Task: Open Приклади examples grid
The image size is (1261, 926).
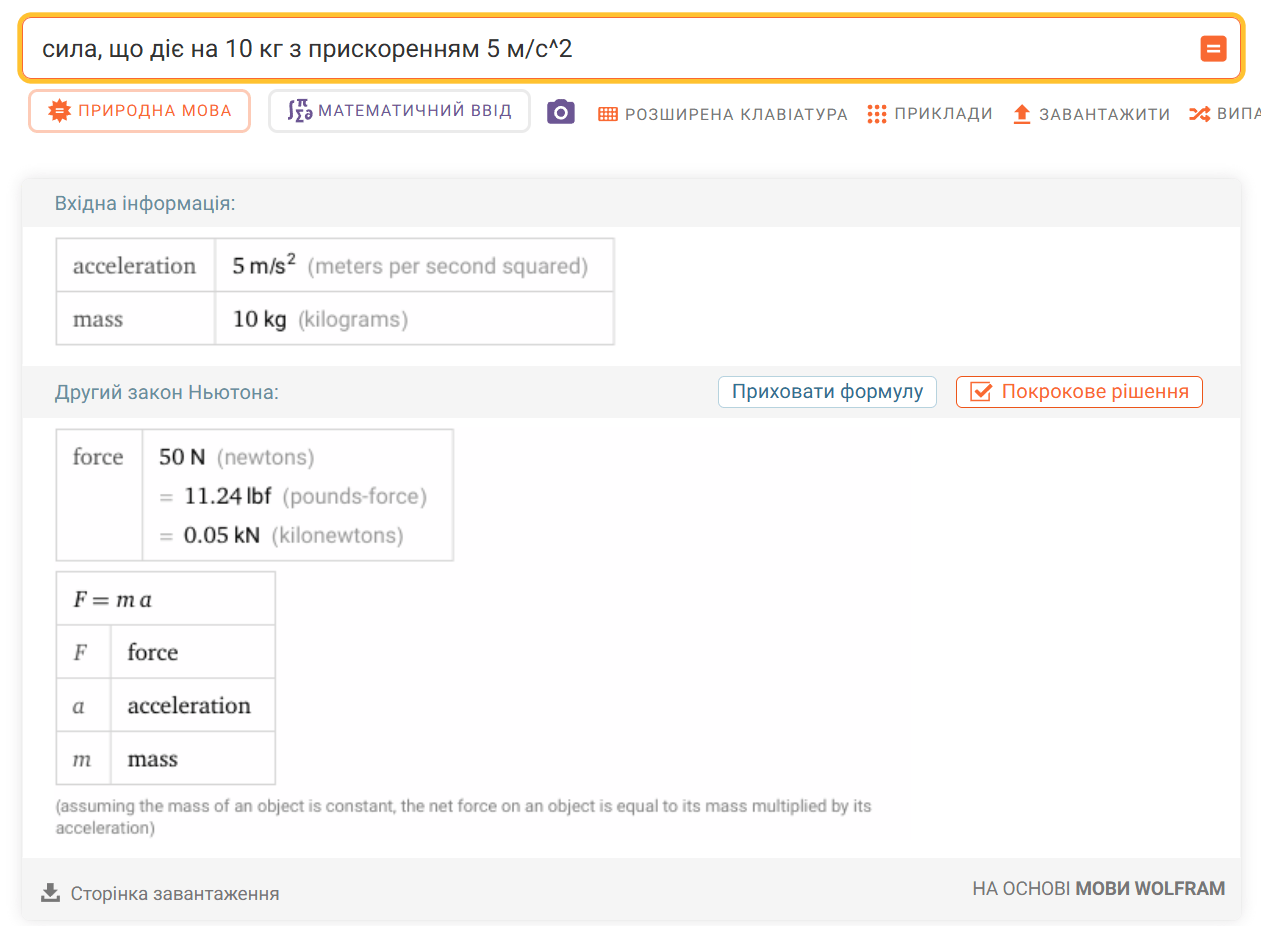Action: click(x=930, y=114)
